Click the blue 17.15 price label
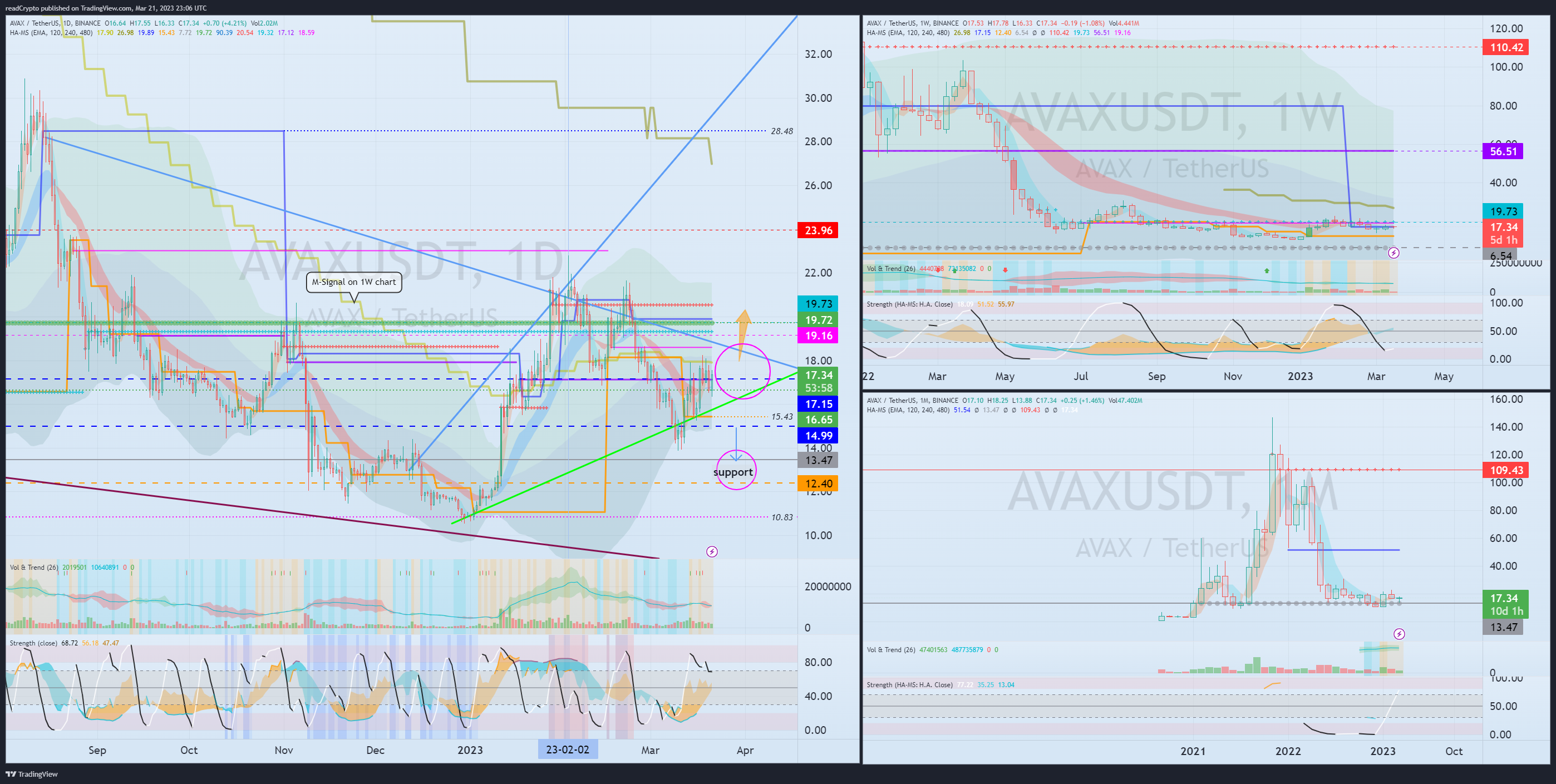This screenshot has width=1556, height=784. [x=818, y=403]
